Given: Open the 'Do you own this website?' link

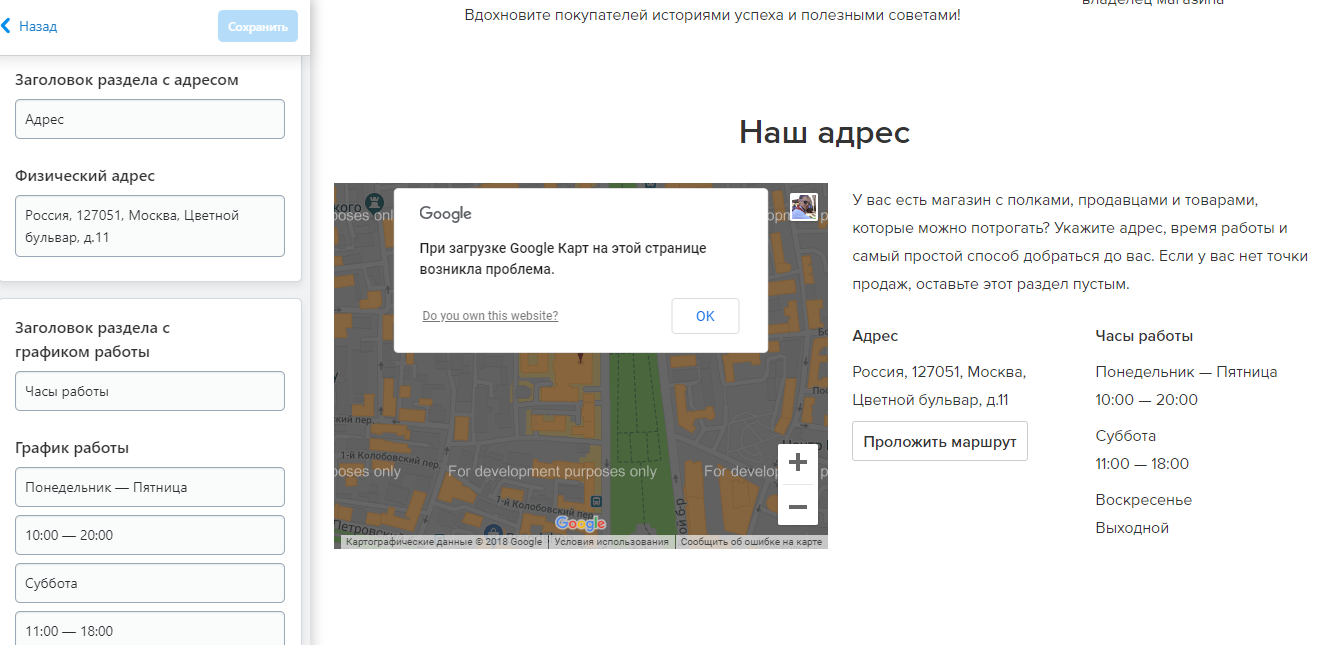Looking at the screenshot, I should pos(490,316).
